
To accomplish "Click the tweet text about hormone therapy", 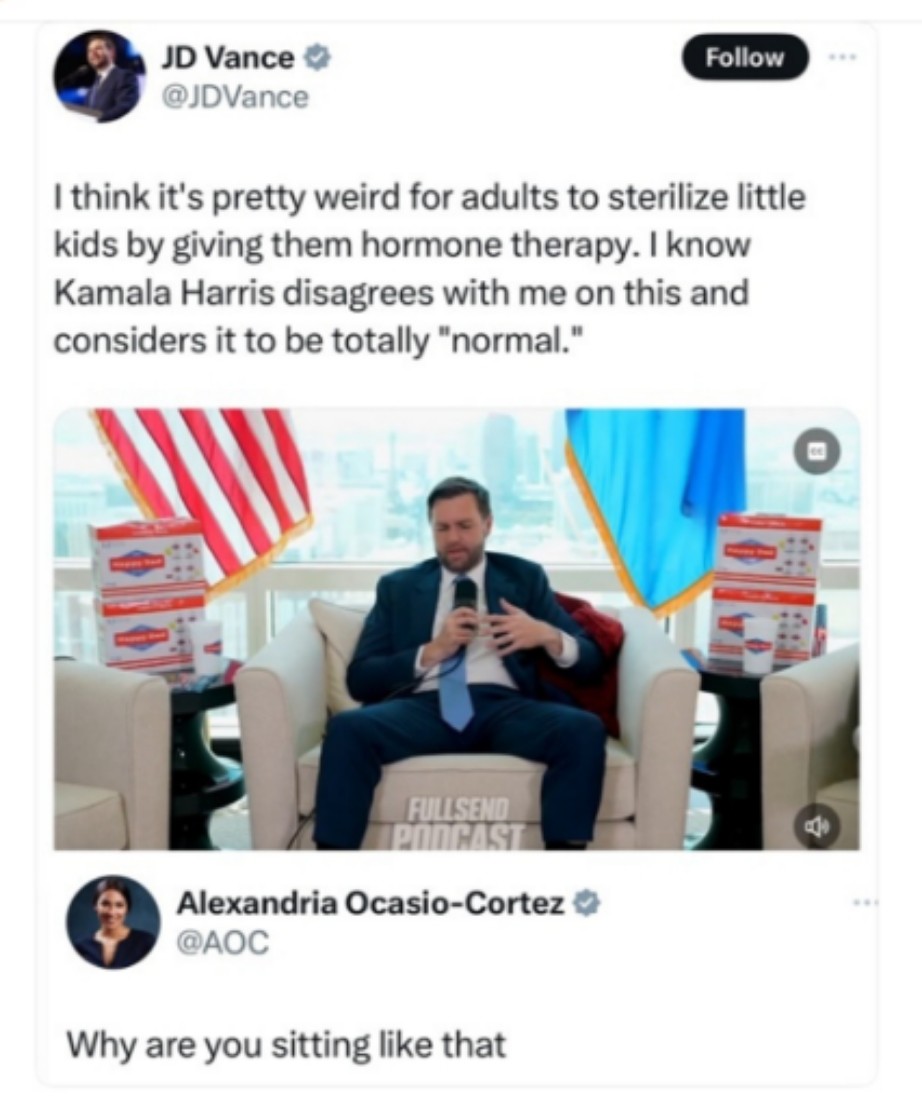I will tap(430, 268).
